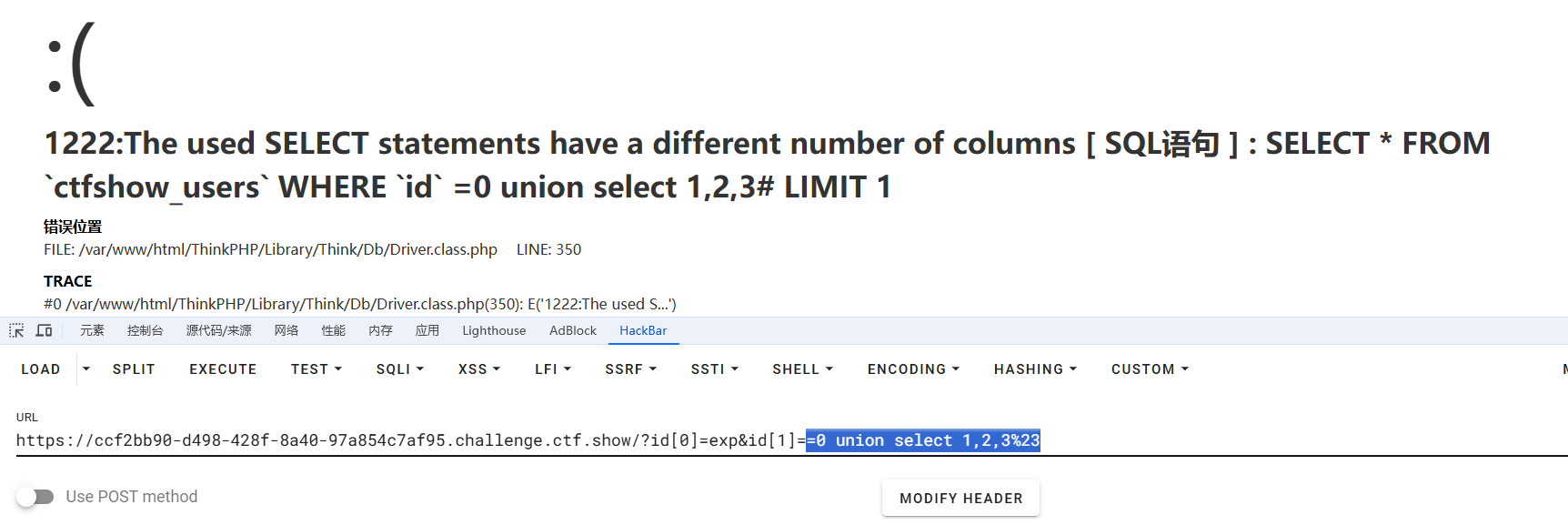Toggle the Use POST method switch
The width and height of the screenshot is (1568, 525).
coord(35,497)
